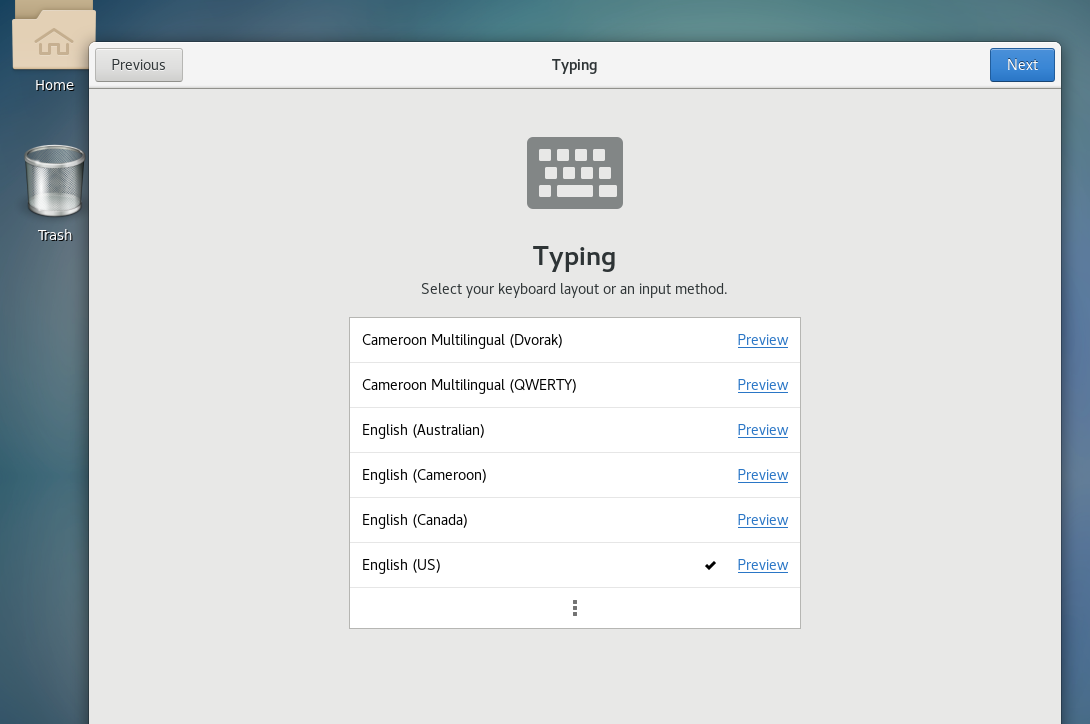Preview the Cameroon Multilingual (Dvorak) layout
Screen dimensions: 1090x724
click(763, 340)
